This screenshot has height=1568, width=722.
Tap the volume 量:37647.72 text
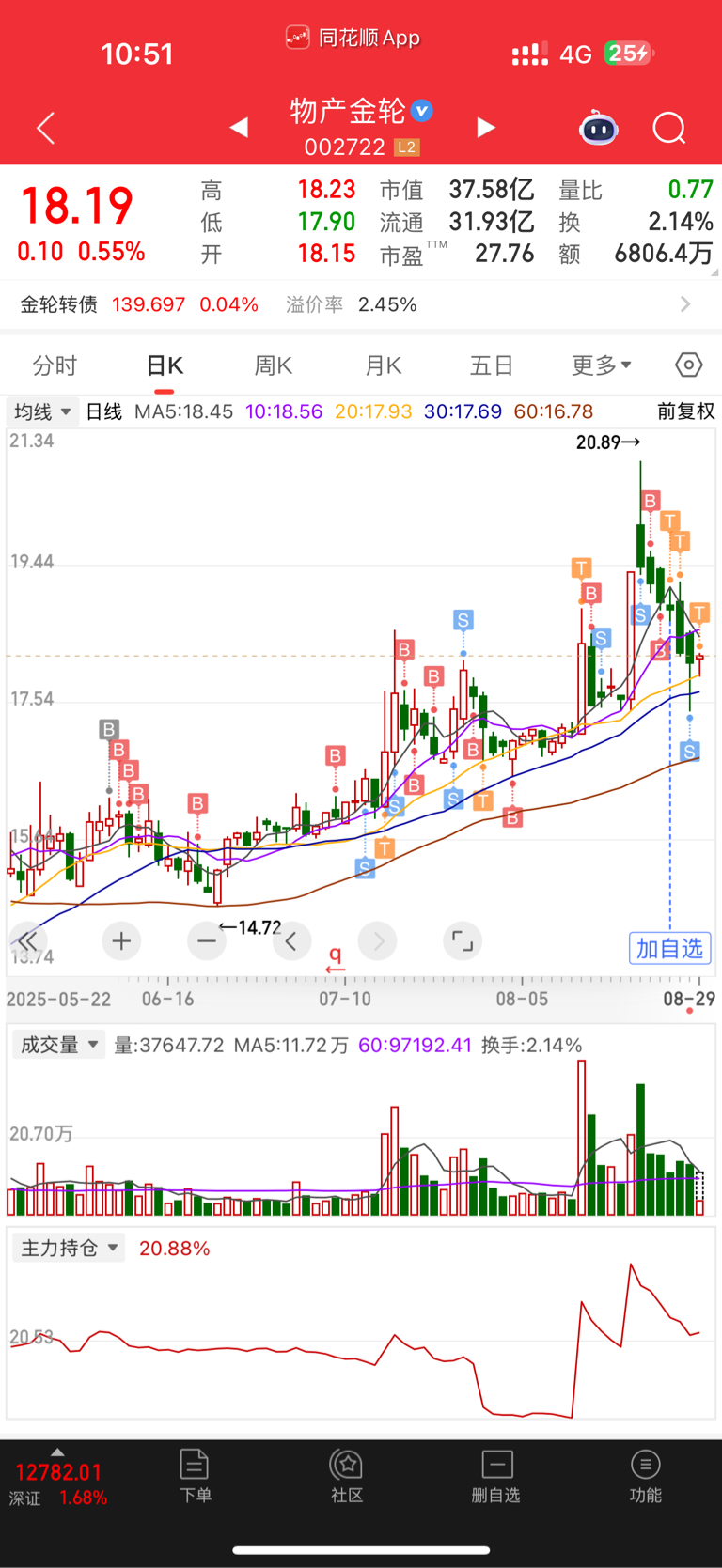(x=169, y=1045)
